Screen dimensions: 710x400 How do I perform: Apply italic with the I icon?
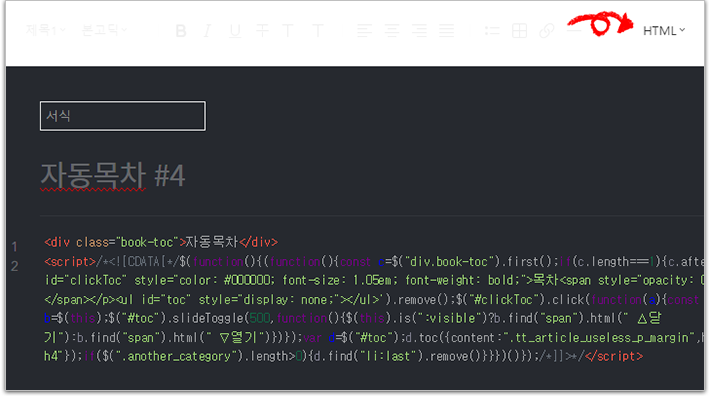[x=207, y=31]
